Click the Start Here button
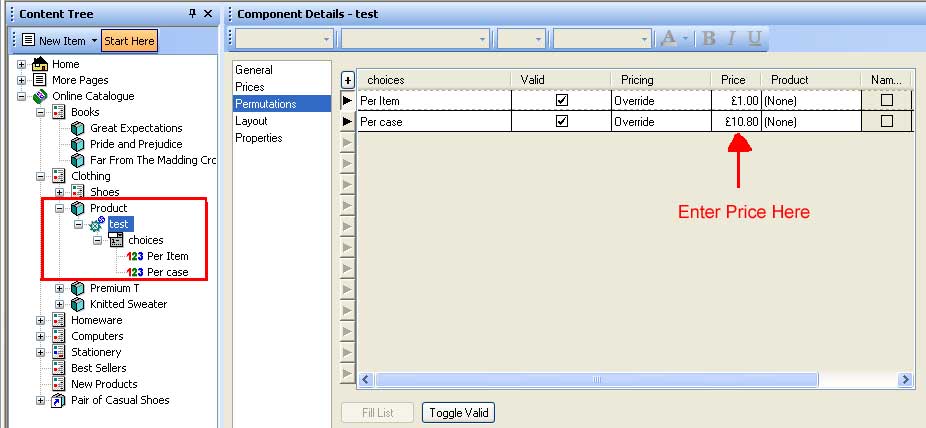The image size is (926, 428). 129,41
